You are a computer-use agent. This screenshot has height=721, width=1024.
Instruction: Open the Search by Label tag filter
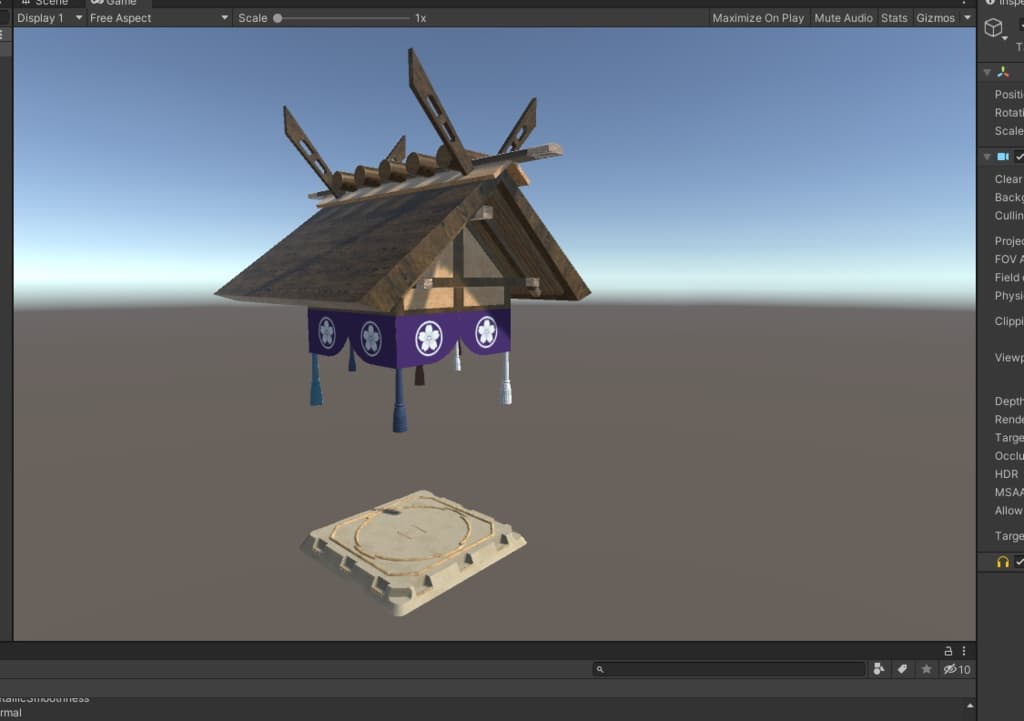902,669
